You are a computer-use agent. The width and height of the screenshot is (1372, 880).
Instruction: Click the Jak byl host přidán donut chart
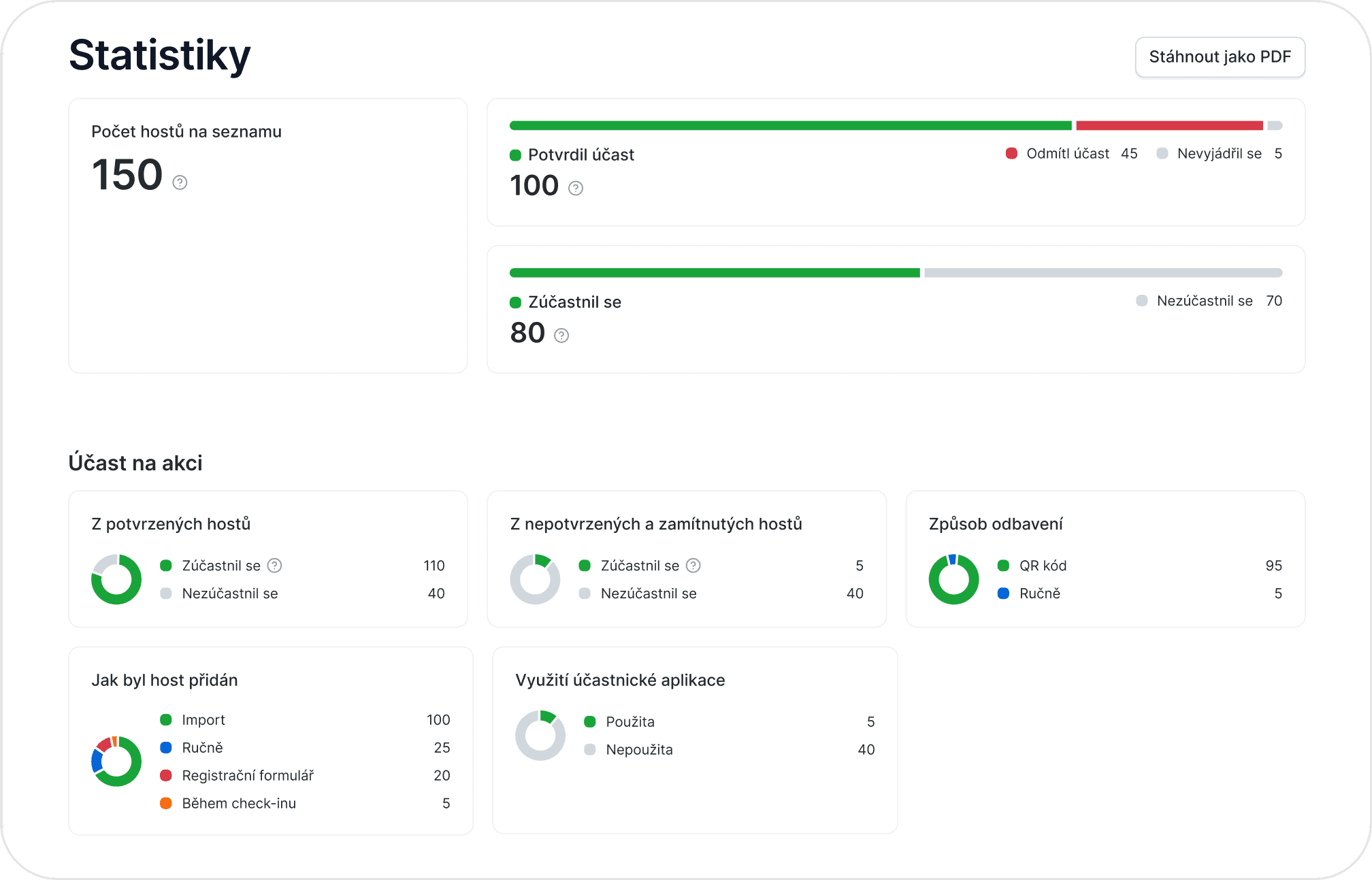(116, 761)
